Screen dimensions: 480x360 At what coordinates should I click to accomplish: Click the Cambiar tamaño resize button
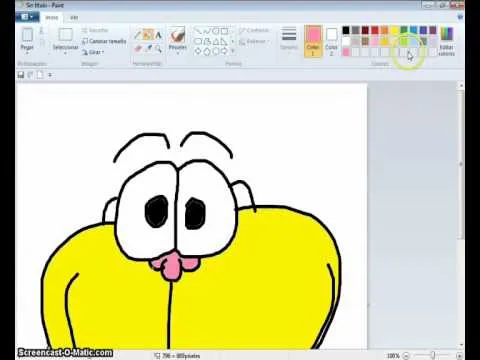[105, 41]
